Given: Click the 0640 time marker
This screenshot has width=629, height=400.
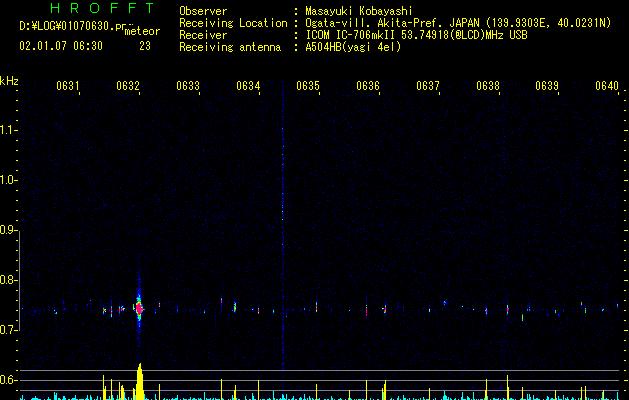Looking at the screenshot, I should pyautogui.click(x=607, y=86).
